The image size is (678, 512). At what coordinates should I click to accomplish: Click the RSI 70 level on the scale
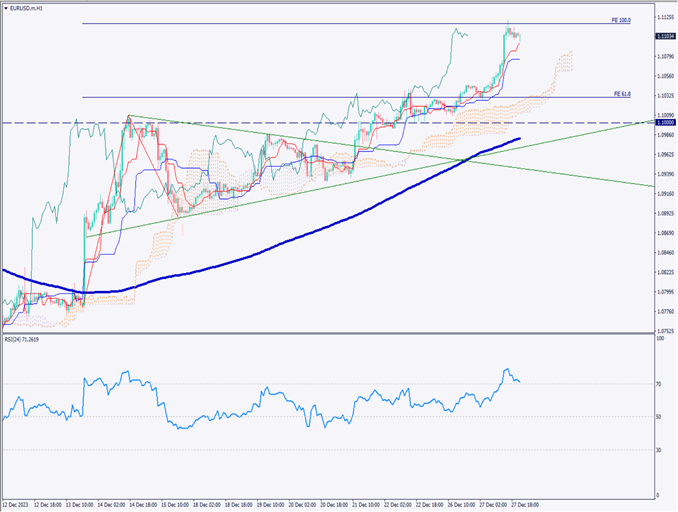pos(659,384)
